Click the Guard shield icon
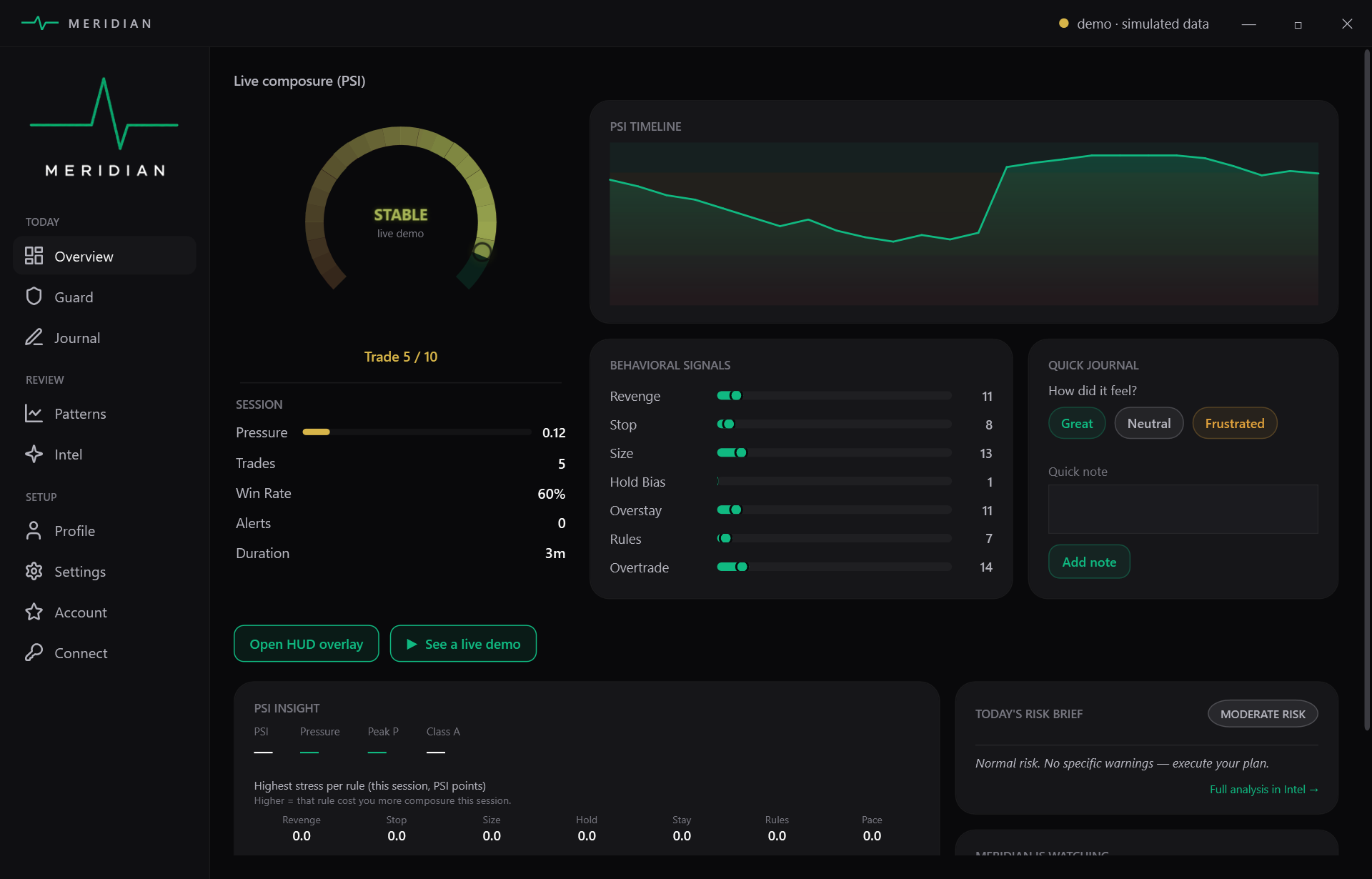This screenshot has width=1372, height=879. (34, 297)
